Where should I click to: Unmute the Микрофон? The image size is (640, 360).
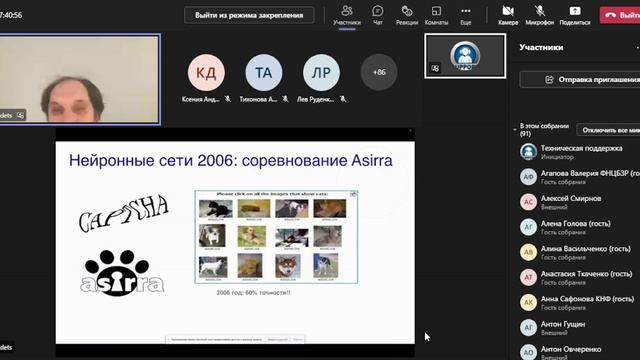[540, 16]
